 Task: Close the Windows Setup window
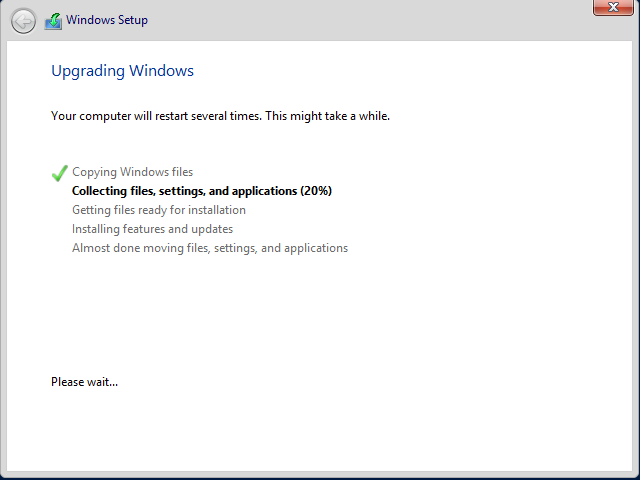coord(613,7)
